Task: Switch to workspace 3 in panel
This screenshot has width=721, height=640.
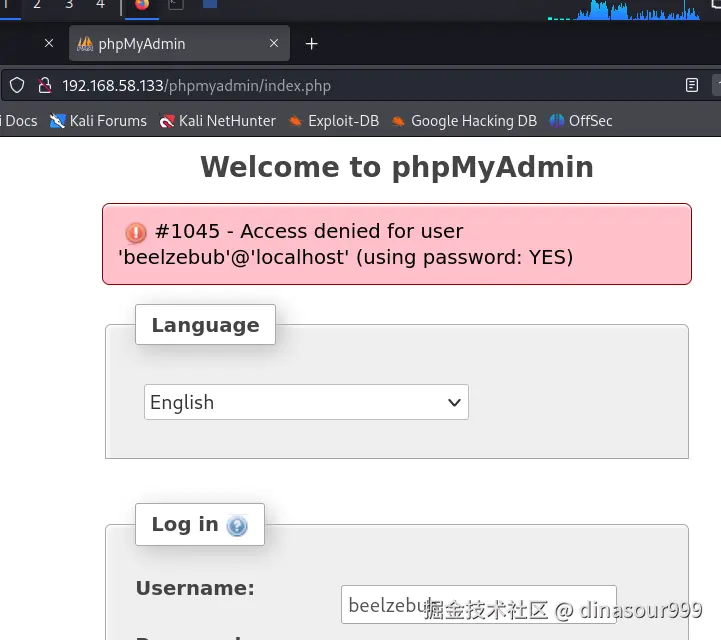Action: pos(69,5)
